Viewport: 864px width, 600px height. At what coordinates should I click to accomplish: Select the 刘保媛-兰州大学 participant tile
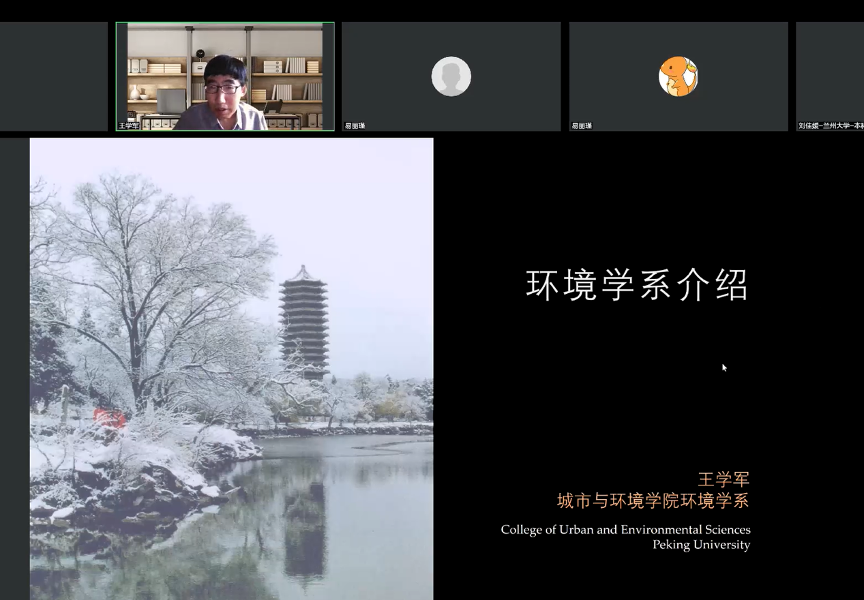click(830, 76)
